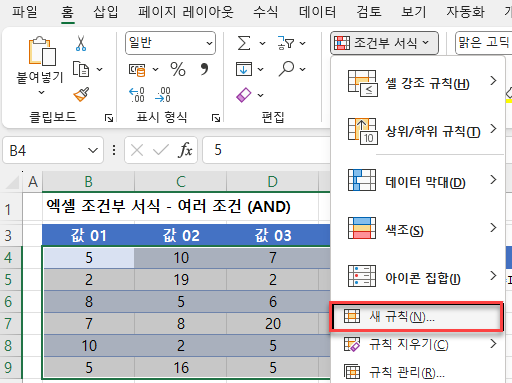Click the formula bar confirm checkmark

click(x=161, y=150)
